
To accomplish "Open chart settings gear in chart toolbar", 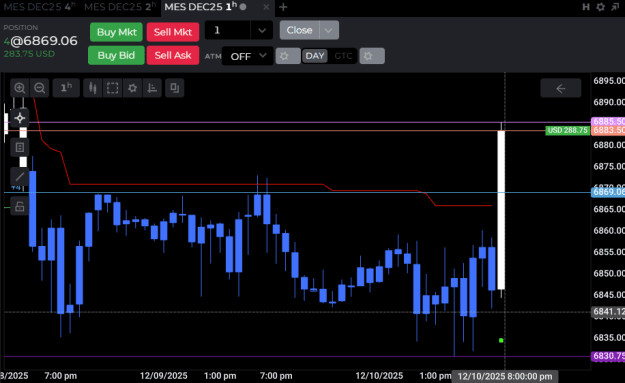I will [132, 88].
